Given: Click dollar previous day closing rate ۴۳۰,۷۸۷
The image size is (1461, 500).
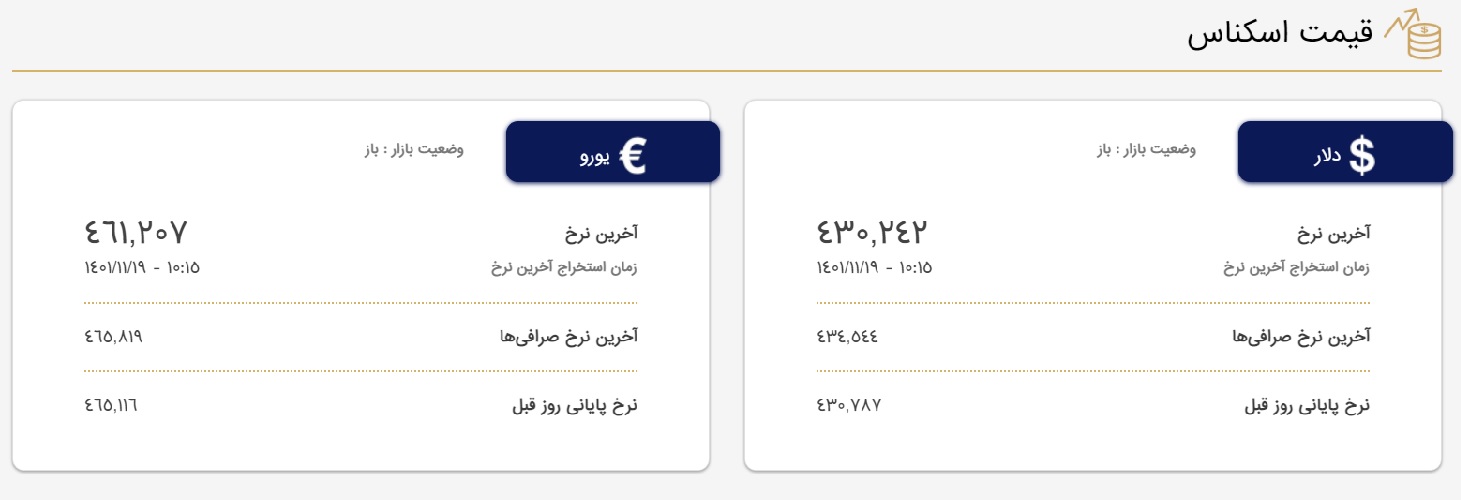Looking at the screenshot, I should coord(848,405).
